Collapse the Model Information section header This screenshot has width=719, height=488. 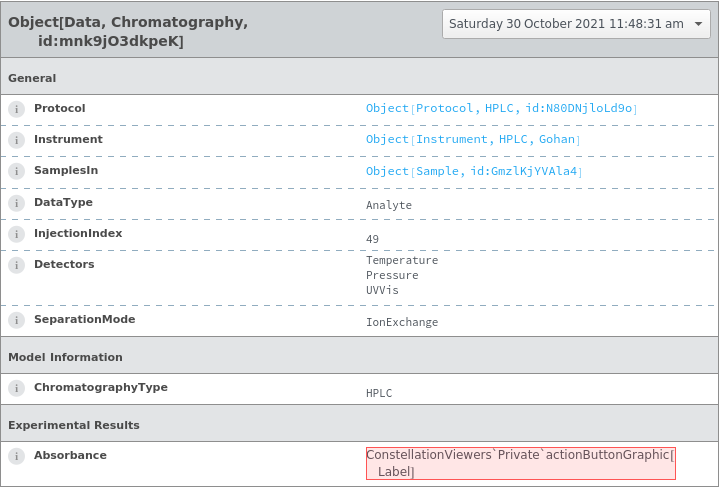65,357
